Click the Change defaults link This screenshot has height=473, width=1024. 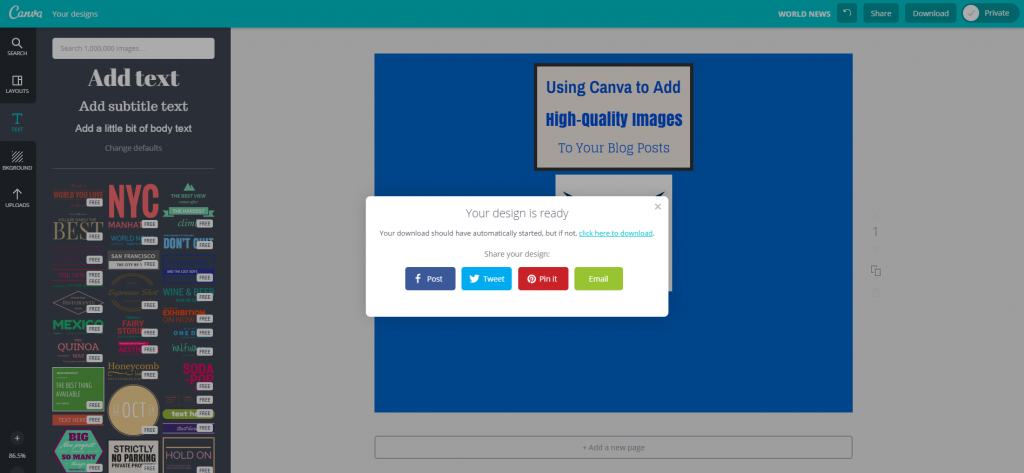(x=133, y=148)
